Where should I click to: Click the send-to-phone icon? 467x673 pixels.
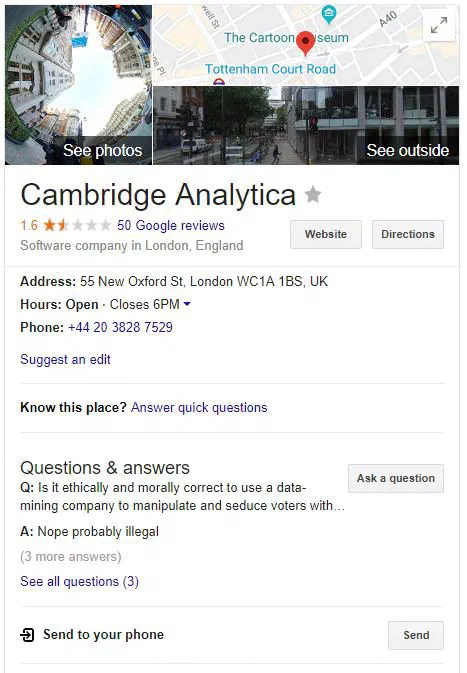click(x=27, y=634)
